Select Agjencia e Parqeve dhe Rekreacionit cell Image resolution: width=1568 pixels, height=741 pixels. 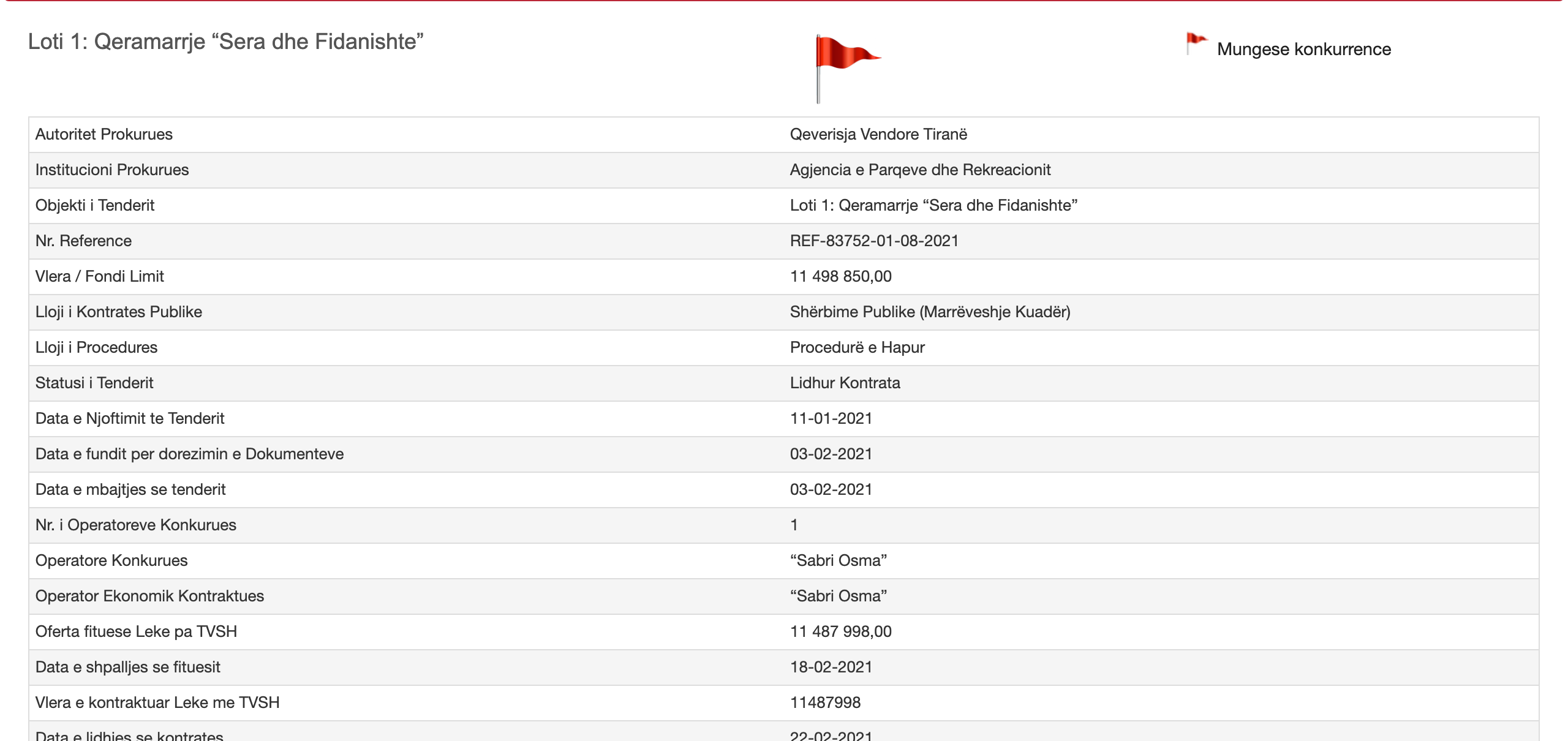tap(920, 170)
